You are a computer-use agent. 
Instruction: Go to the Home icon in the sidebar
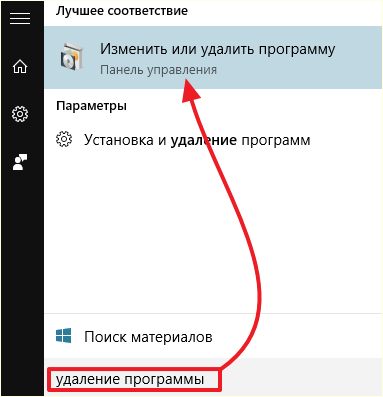point(20,66)
